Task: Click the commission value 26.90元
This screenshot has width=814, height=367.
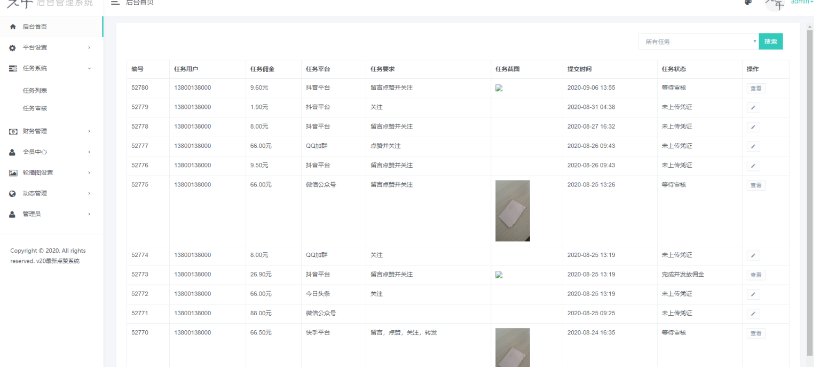Action: [x=261, y=275]
